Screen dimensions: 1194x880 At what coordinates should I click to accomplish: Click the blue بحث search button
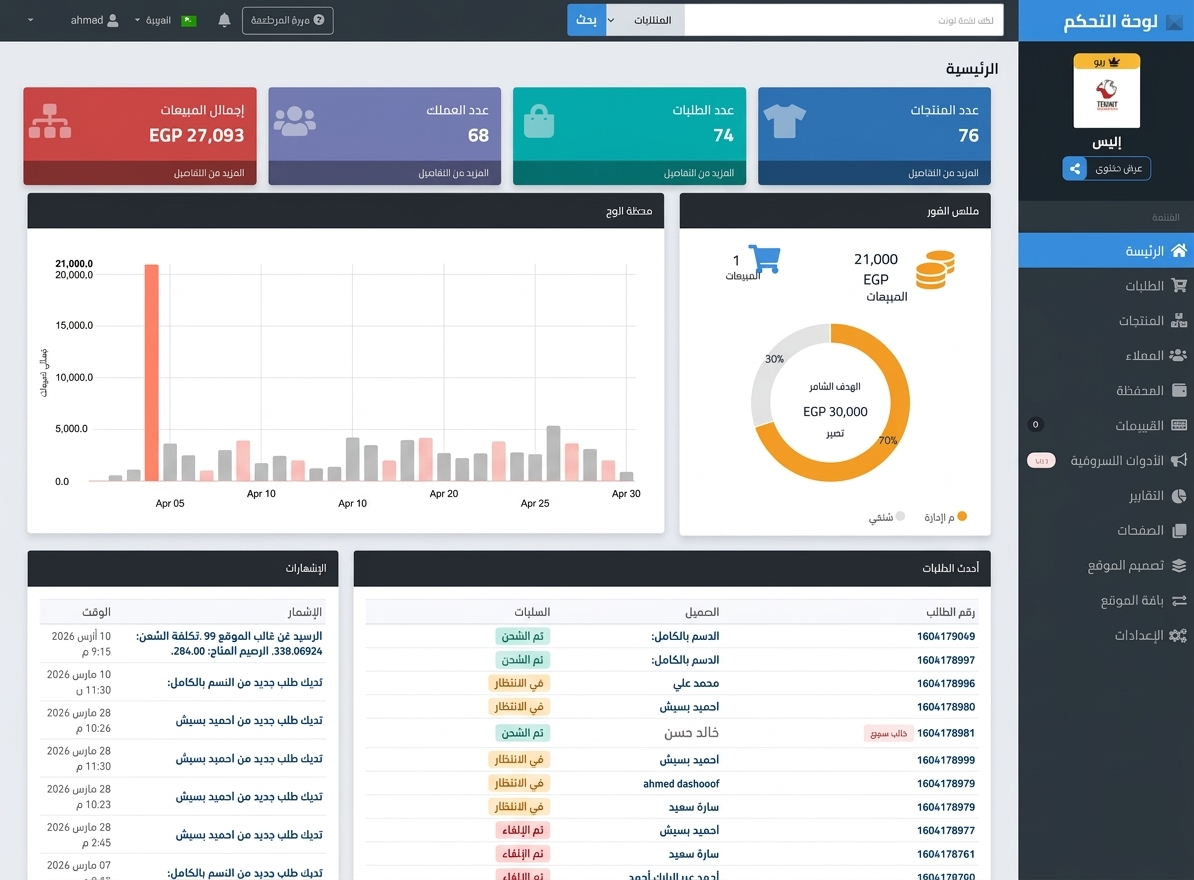click(587, 20)
